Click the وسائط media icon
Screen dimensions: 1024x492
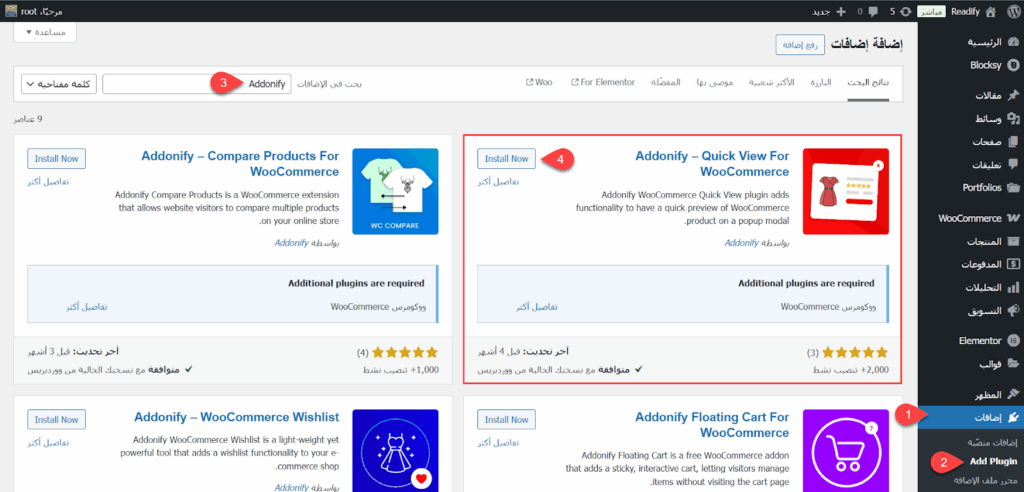[x=1013, y=119]
